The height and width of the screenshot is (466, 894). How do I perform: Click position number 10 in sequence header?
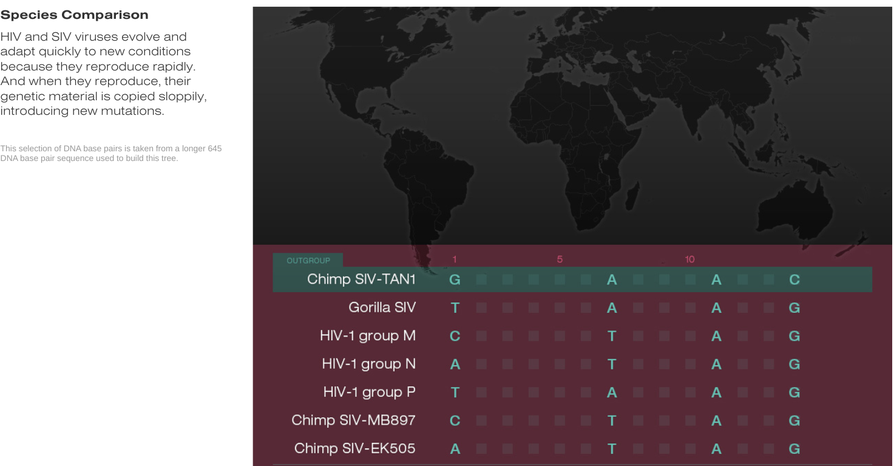pyautogui.click(x=690, y=260)
